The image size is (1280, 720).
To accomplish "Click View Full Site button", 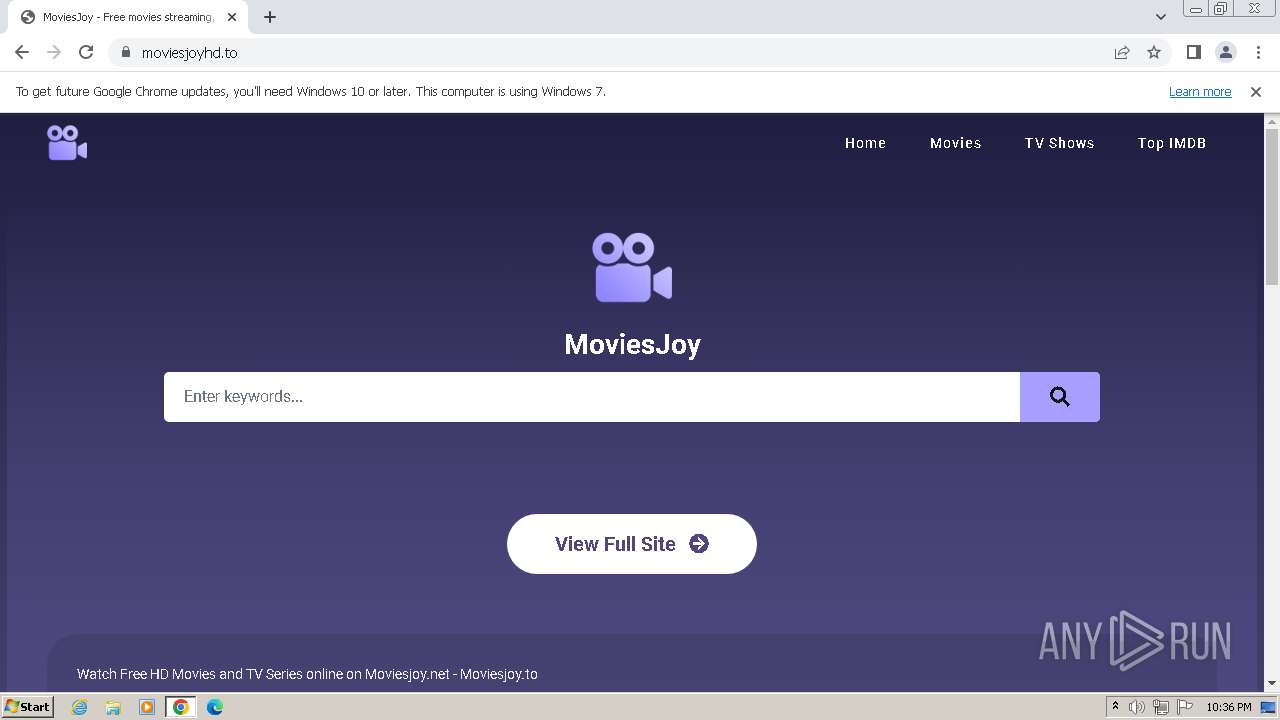I will point(632,544).
